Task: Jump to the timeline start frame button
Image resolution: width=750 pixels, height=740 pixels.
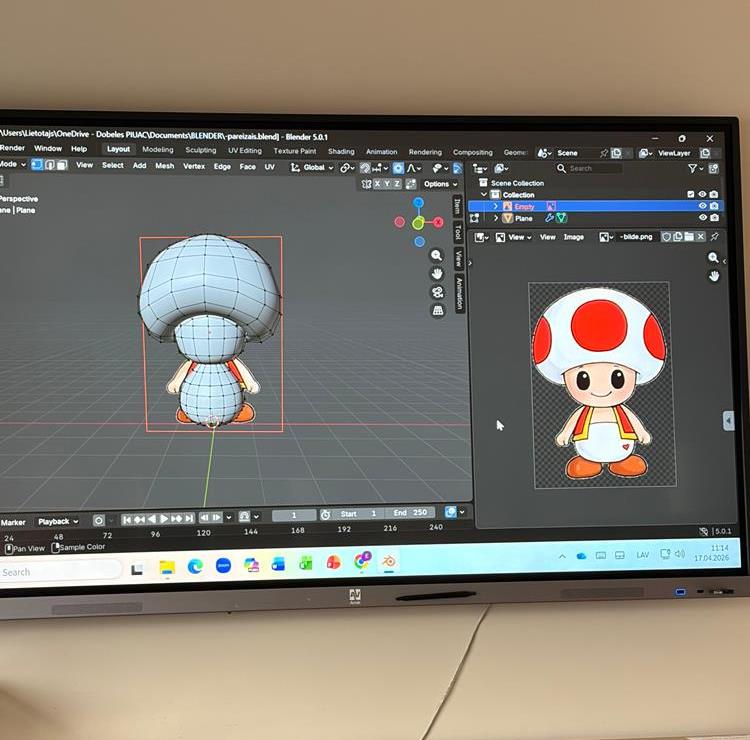Action: pos(126,519)
